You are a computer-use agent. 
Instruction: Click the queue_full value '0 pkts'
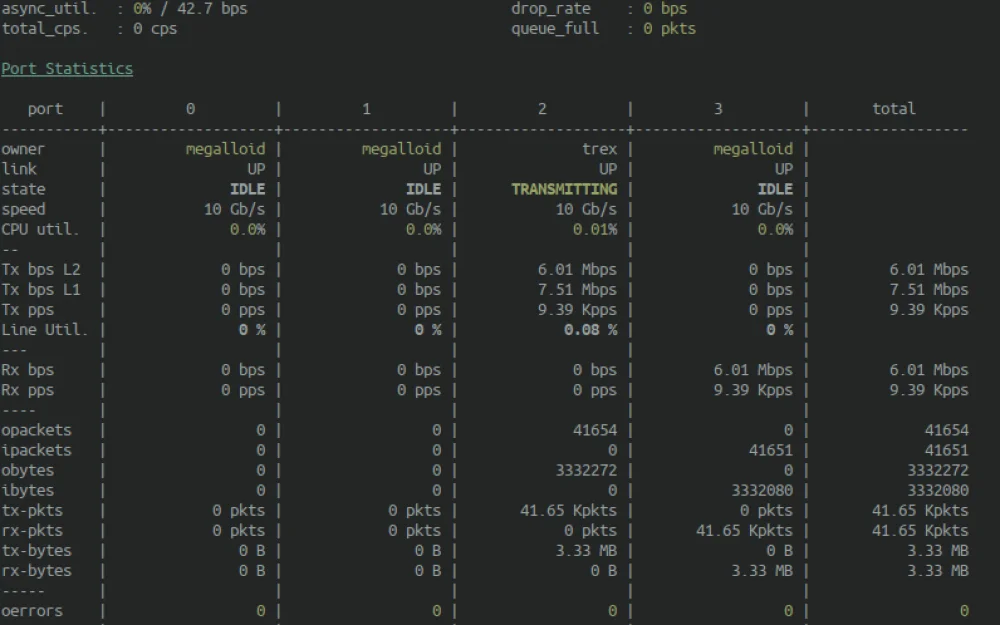670,29
